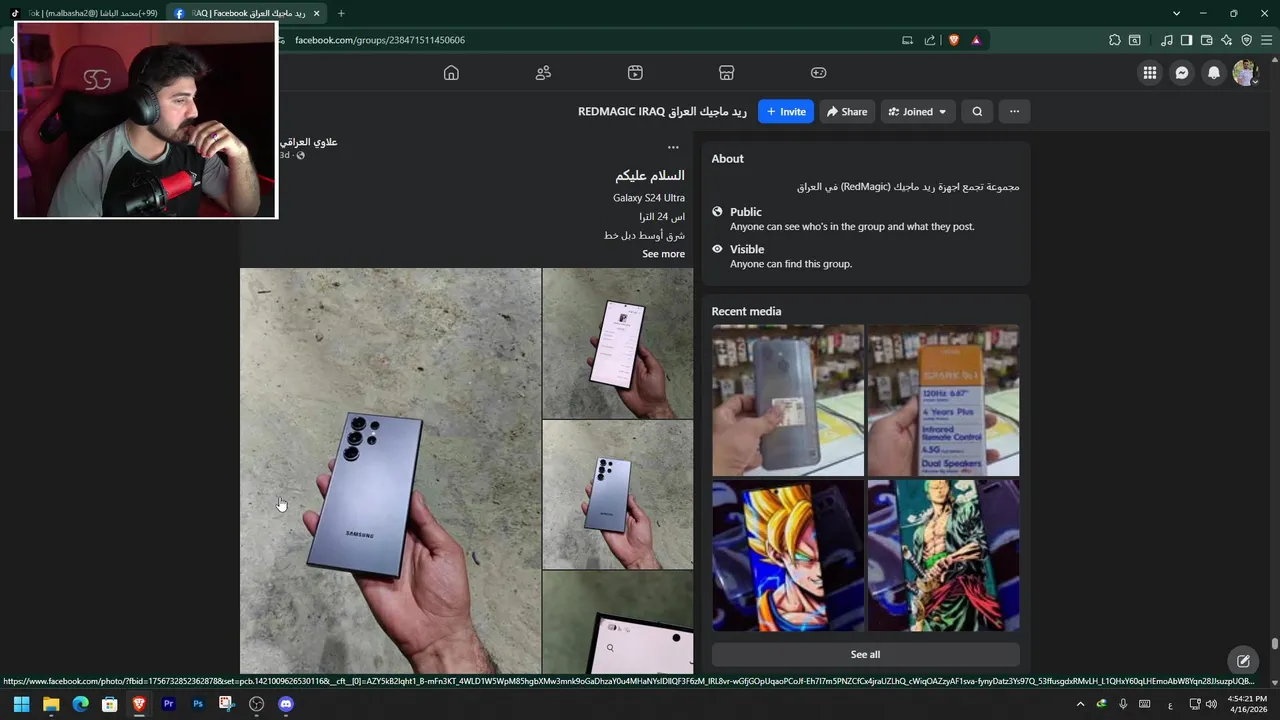Click the install app icon in address bar
This screenshot has width=1280, height=720.
tap(907, 40)
